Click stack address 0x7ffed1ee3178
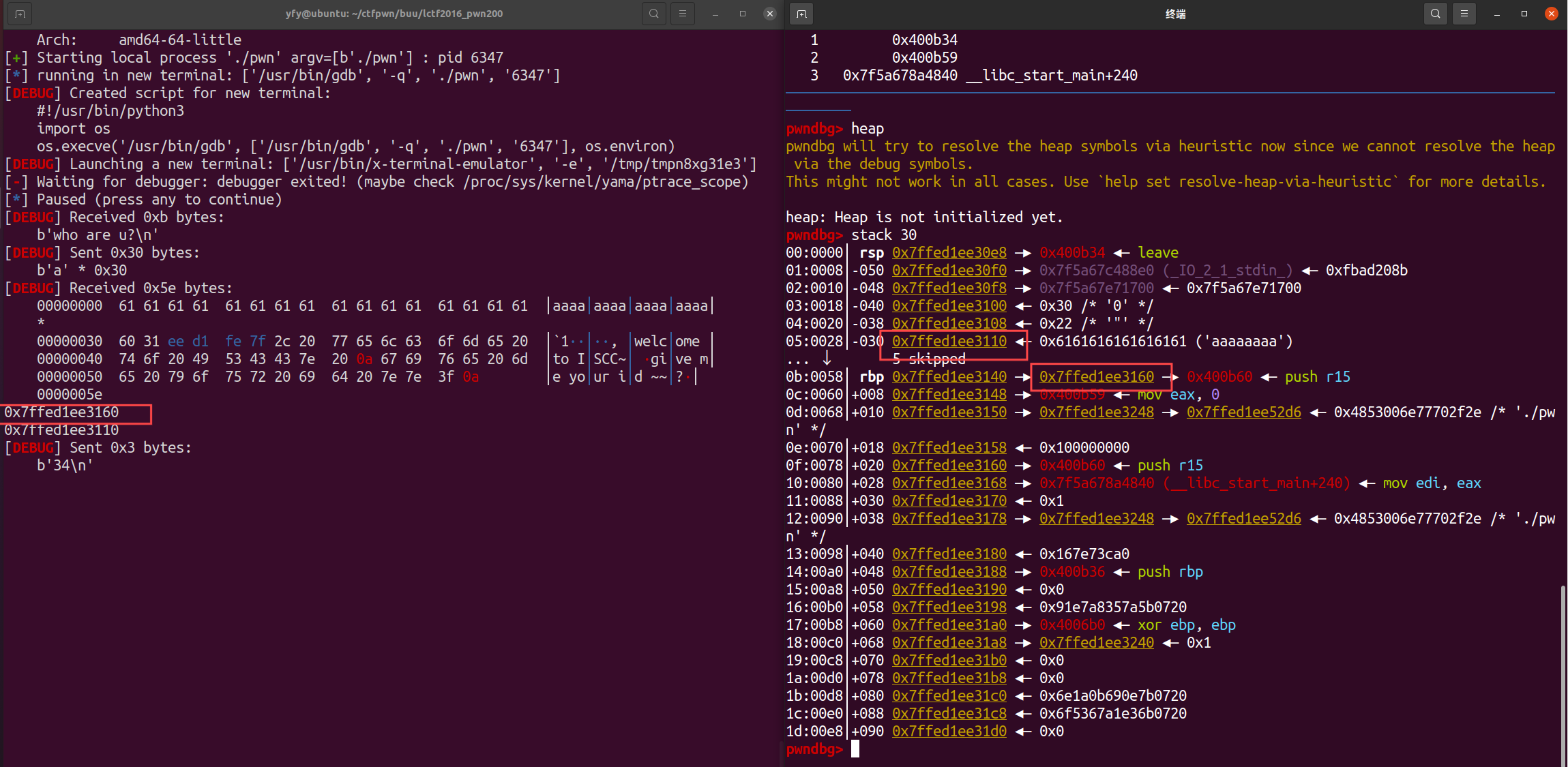Screen dimensions: 1568x767 (949, 519)
